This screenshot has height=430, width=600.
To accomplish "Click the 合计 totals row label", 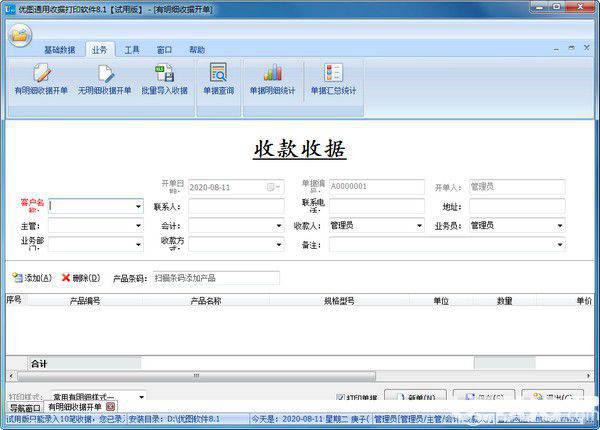I will [x=39, y=364].
